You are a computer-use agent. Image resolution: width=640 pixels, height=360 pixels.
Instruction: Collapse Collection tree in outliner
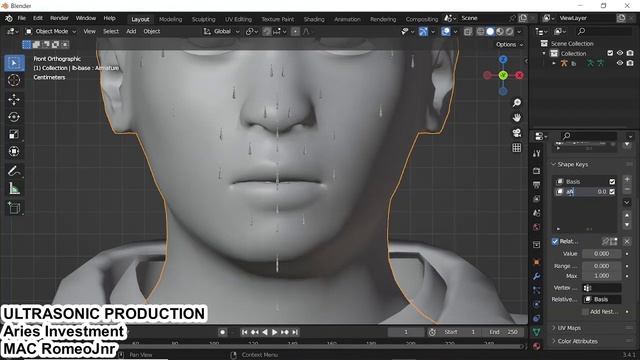pos(544,53)
